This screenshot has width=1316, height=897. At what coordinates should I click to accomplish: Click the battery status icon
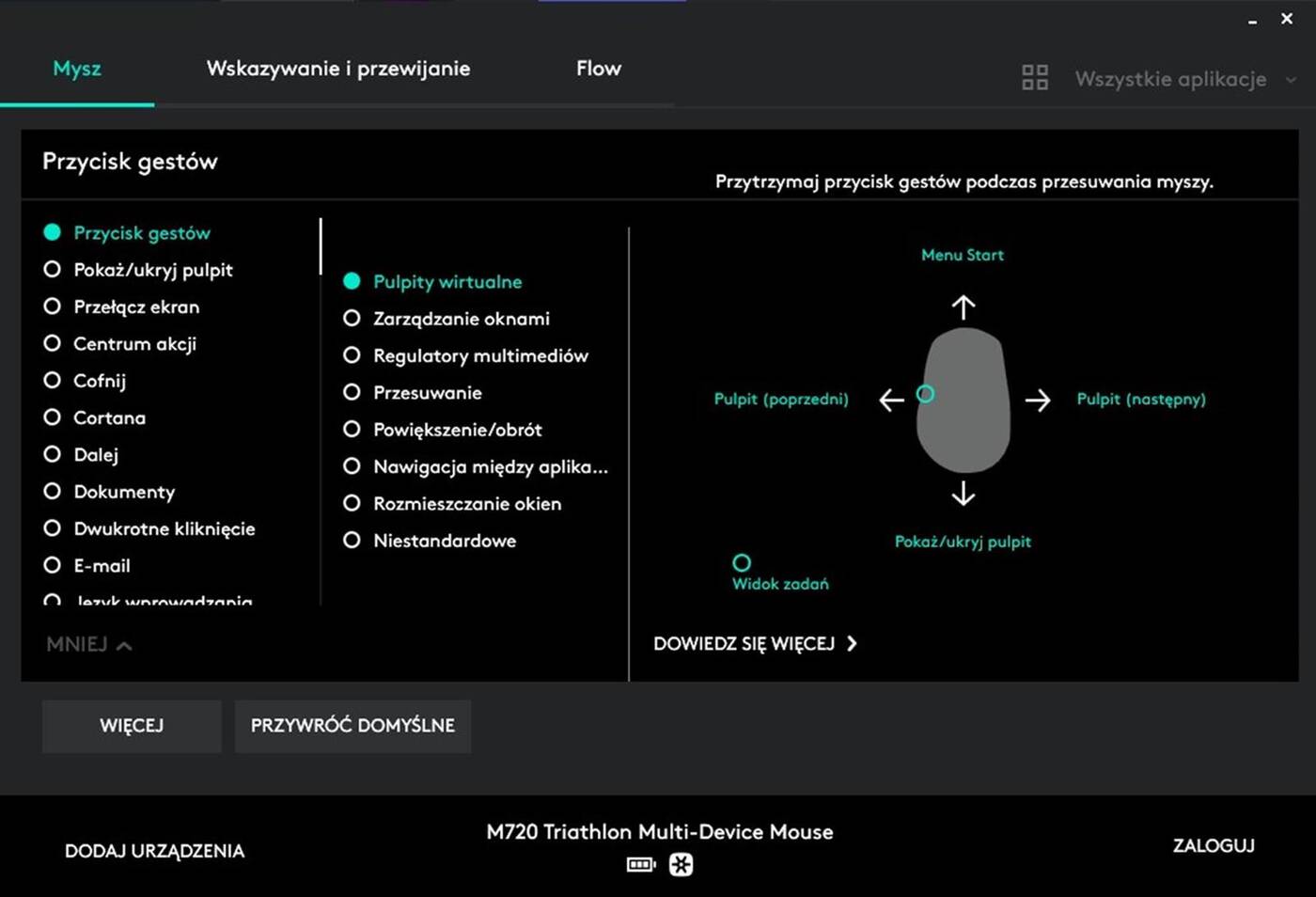pos(640,864)
